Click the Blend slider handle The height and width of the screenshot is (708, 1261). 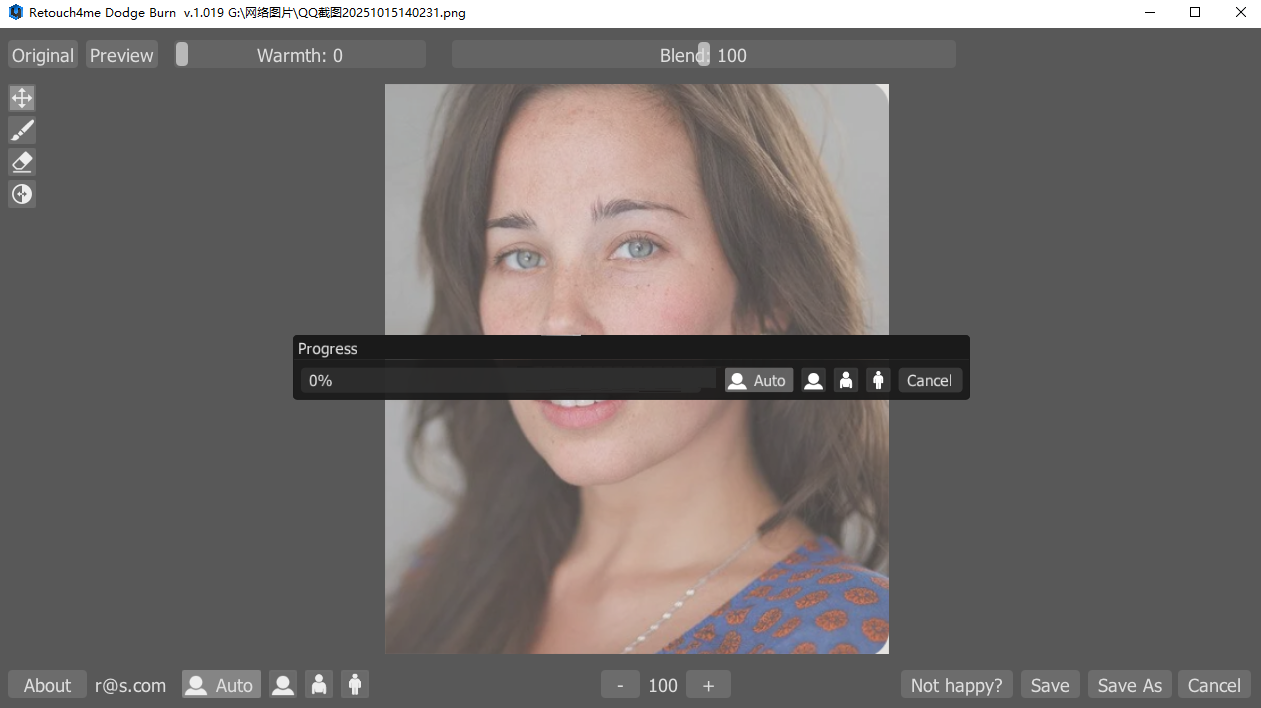(704, 55)
